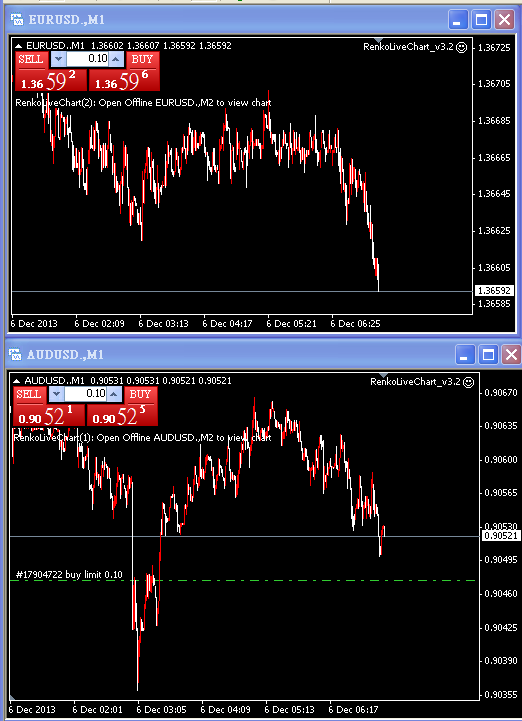Click the EURUSD chart window icon
Viewport: 522px width, 721px height.
point(17,20)
